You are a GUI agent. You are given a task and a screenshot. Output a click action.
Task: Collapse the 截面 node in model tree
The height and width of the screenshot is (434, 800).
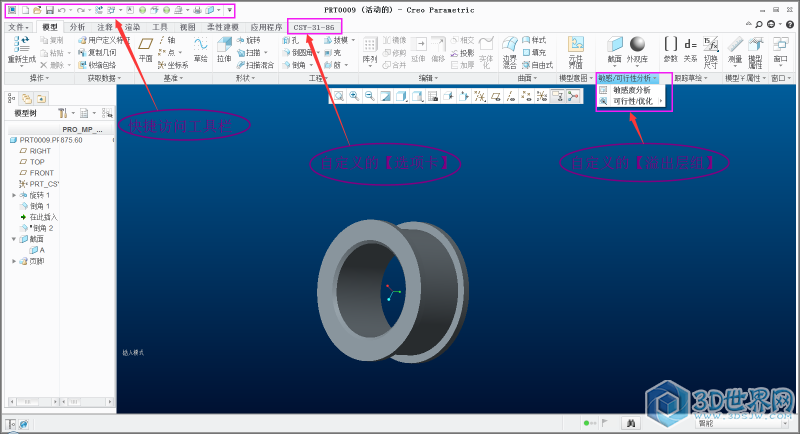(14, 239)
